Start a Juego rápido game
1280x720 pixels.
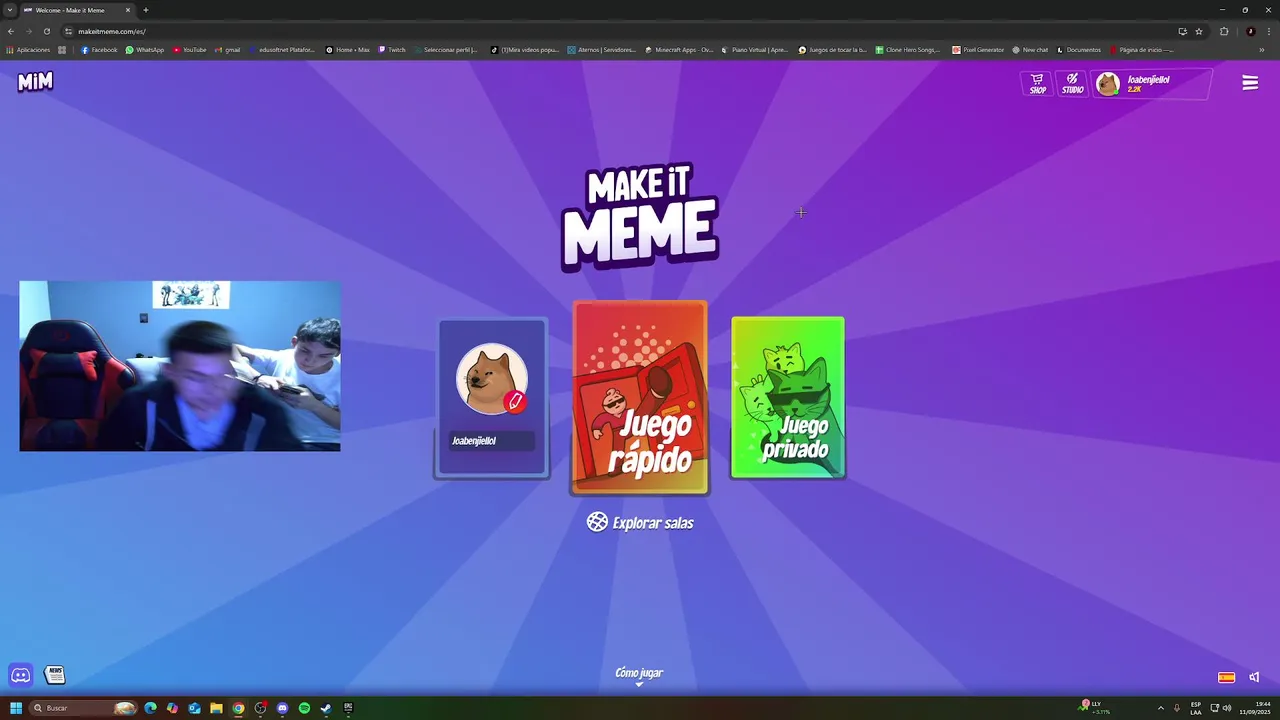coord(640,397)
